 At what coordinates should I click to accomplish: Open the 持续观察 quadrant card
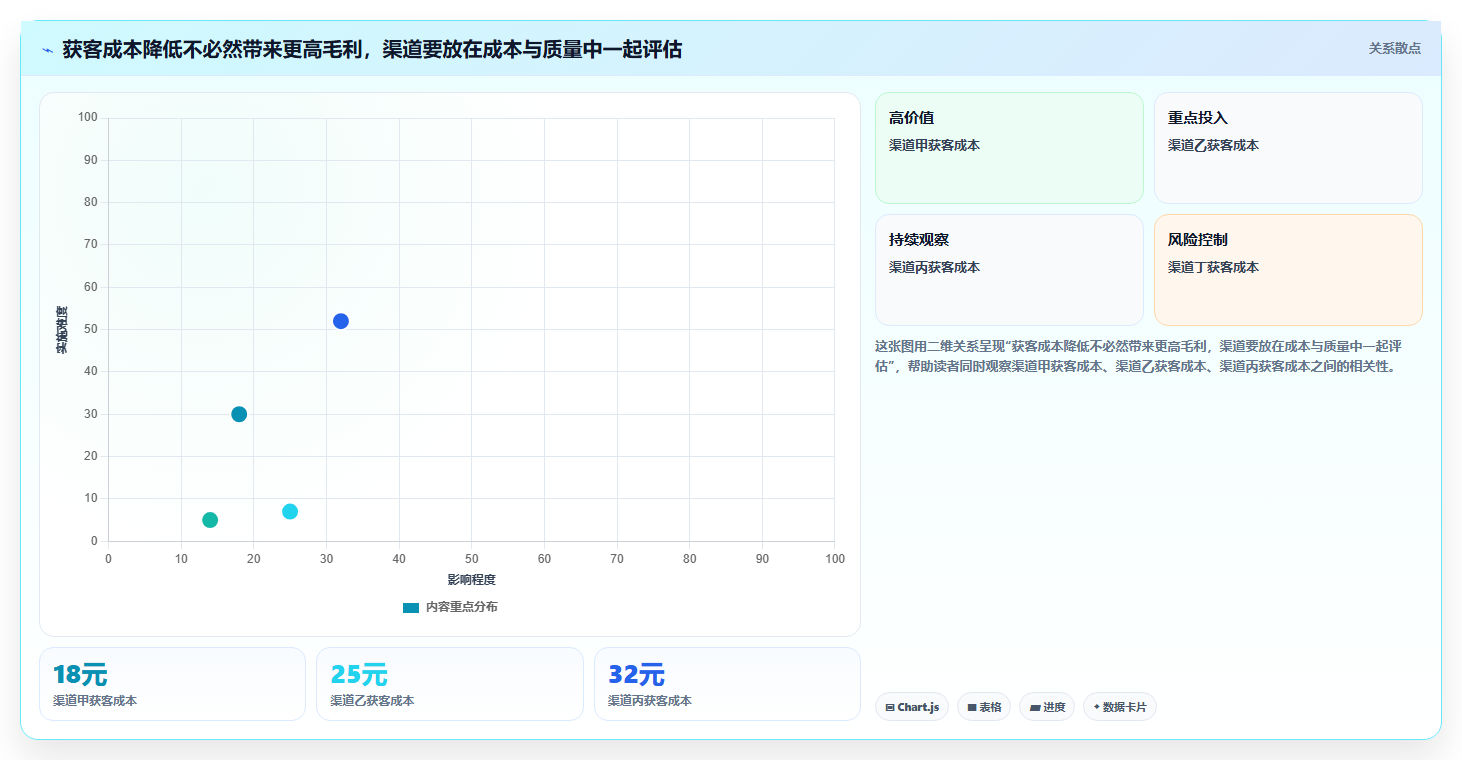pyautogui.click(x=1009, y=270)
